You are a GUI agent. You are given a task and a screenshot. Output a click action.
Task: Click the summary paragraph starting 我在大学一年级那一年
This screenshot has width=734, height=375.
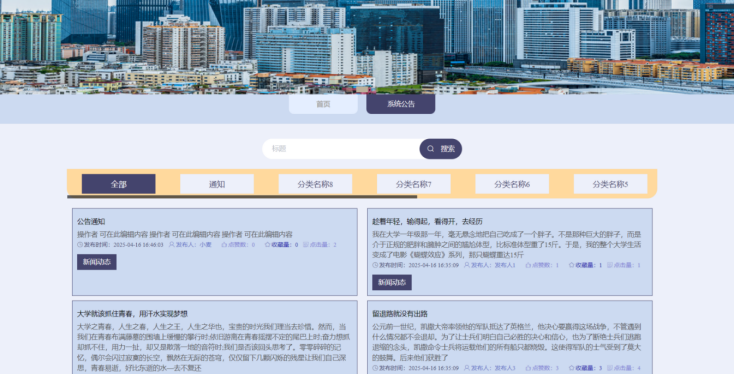pyautogui.click(x=507, y=244)
